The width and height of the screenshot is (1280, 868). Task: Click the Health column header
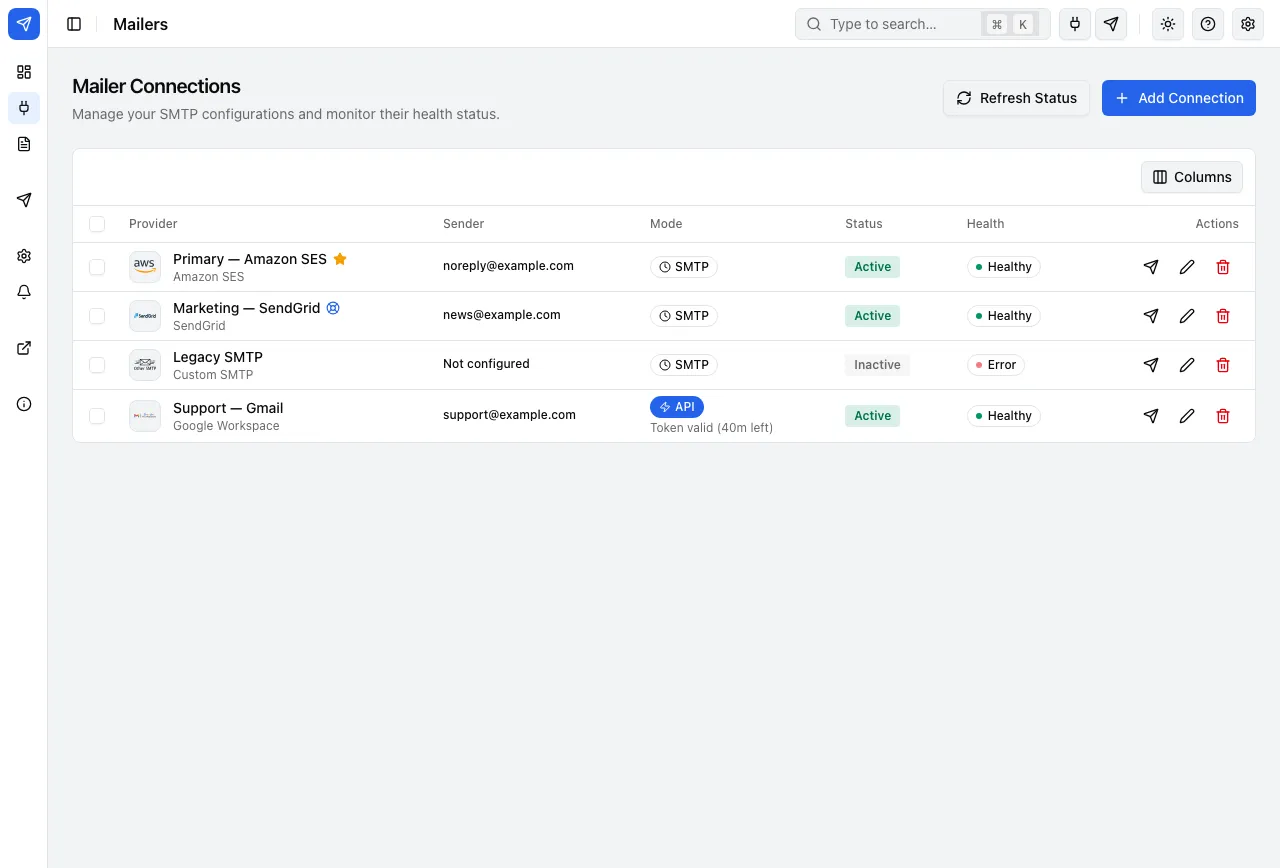click(x=985, y=224)
